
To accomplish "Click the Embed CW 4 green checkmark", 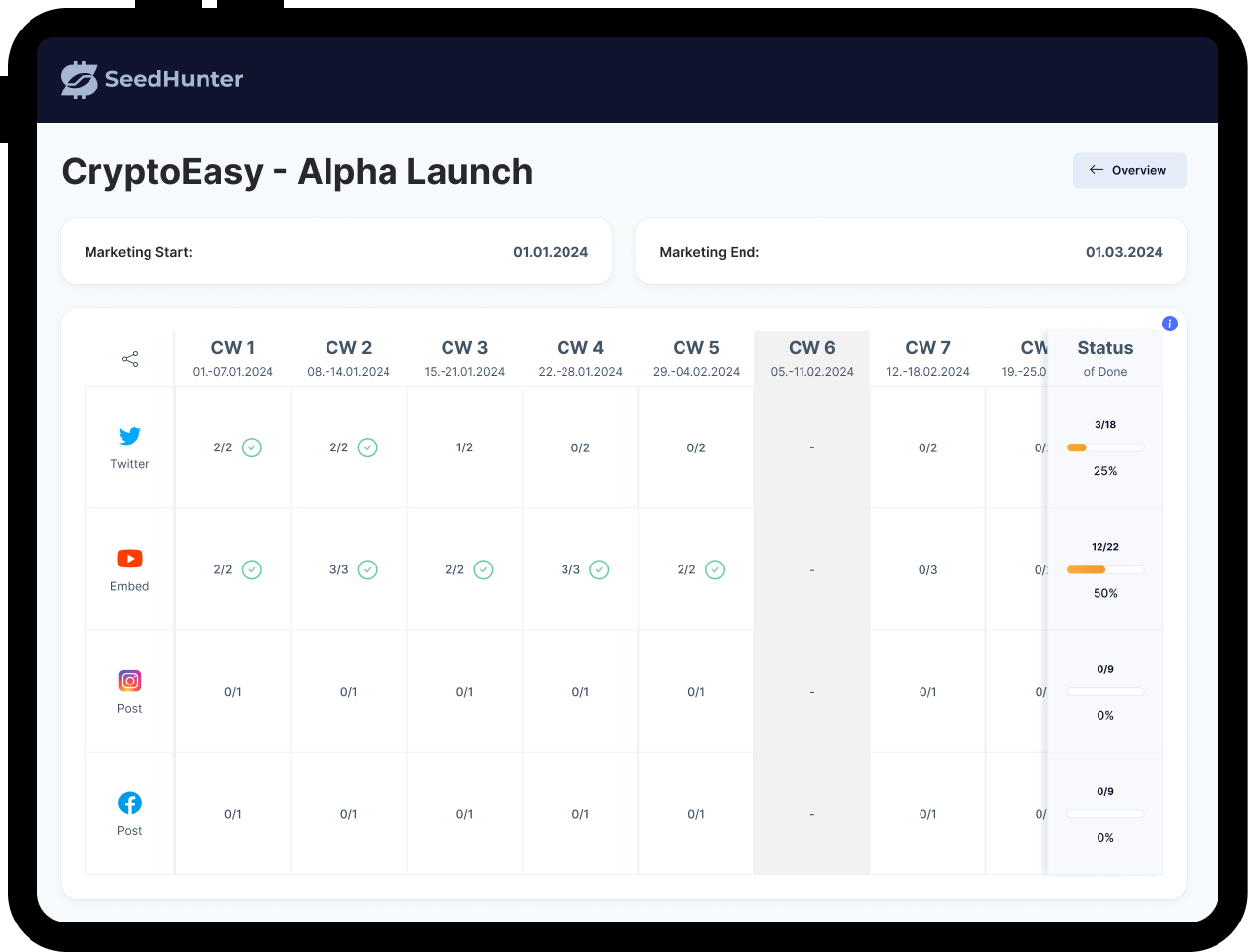I will (x=599, y=569).
